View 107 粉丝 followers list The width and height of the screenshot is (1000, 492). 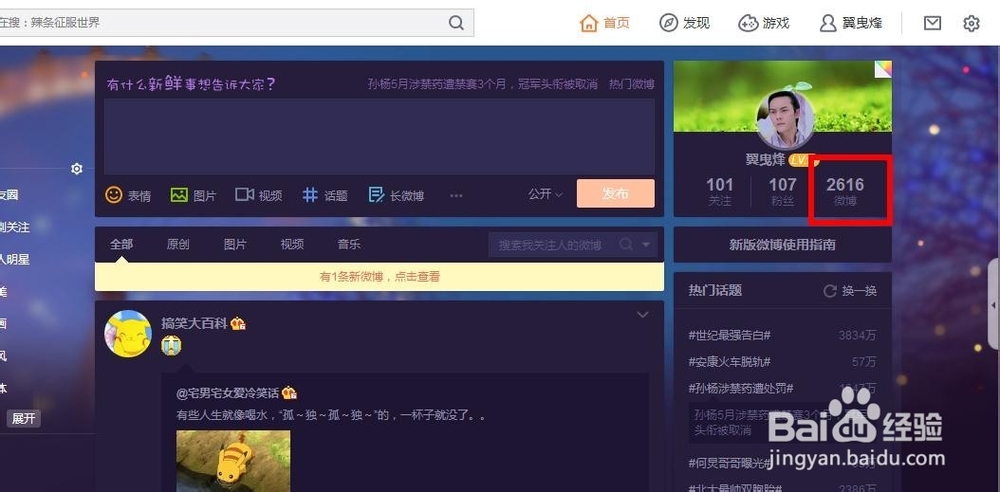782,191
